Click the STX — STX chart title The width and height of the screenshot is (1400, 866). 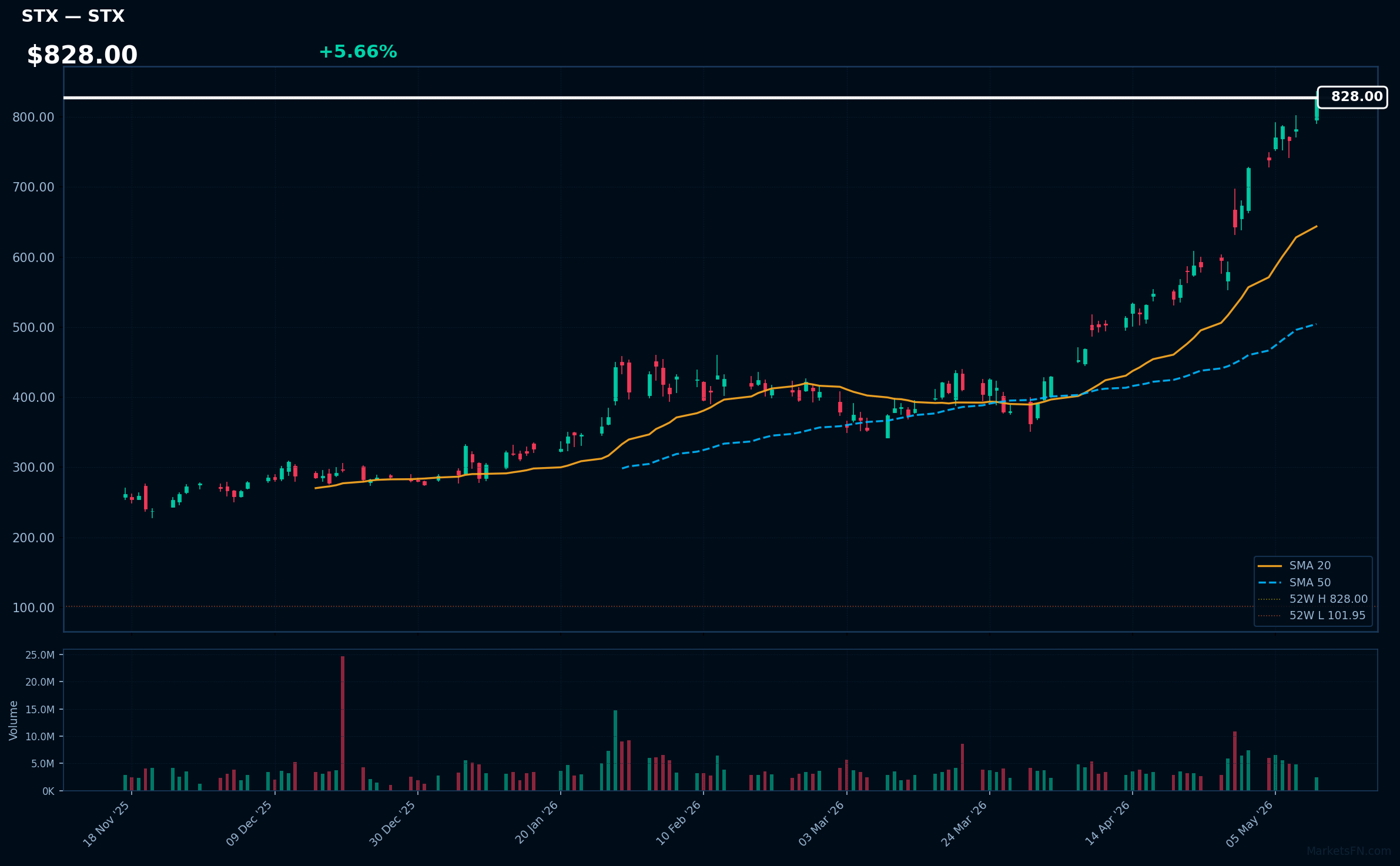click(73, 16)
